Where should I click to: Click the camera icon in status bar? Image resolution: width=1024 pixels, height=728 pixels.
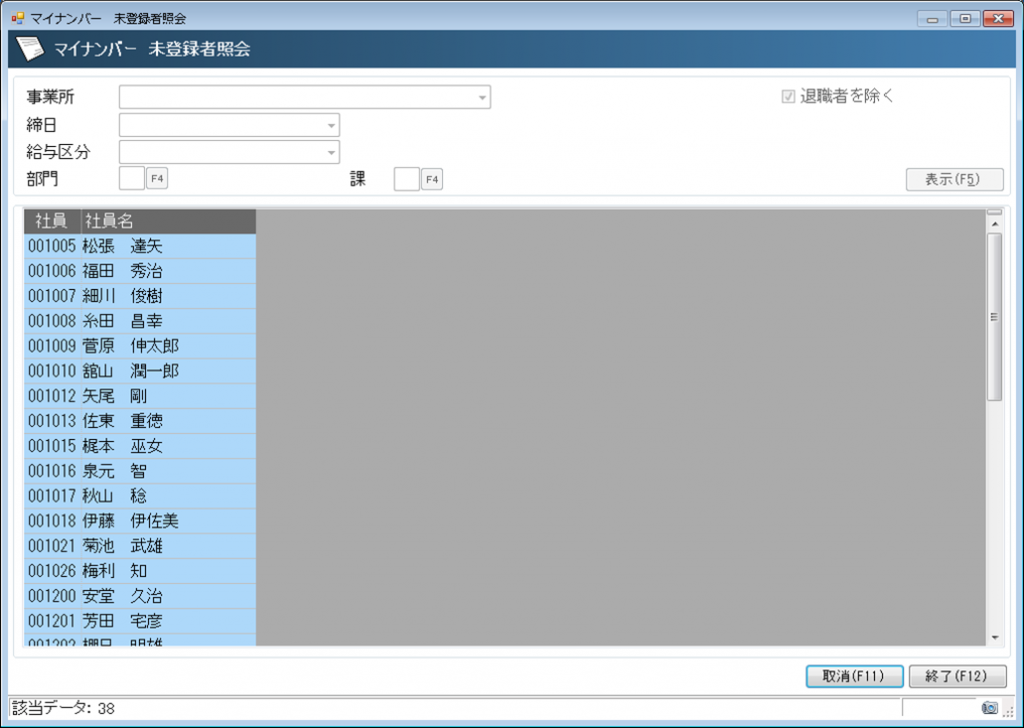(x=989, y=708)
